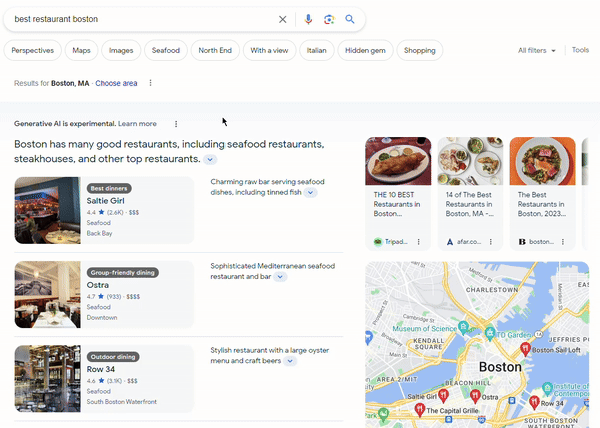Viewport: 600px width, 428px height.
Task: Click TD Garden map marker
Action: pyautogui.click(x=490, y=333)
